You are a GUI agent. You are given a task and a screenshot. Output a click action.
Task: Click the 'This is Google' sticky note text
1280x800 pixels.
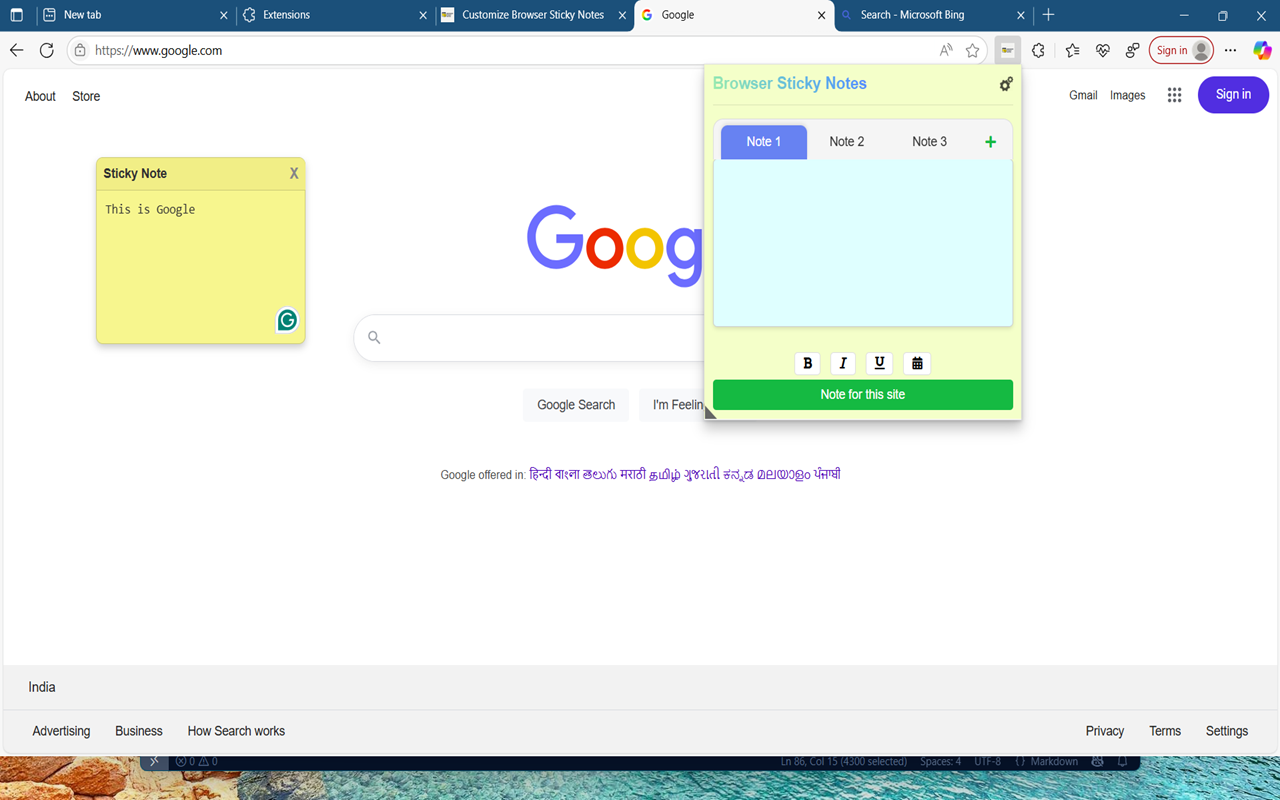coord(150,209)
